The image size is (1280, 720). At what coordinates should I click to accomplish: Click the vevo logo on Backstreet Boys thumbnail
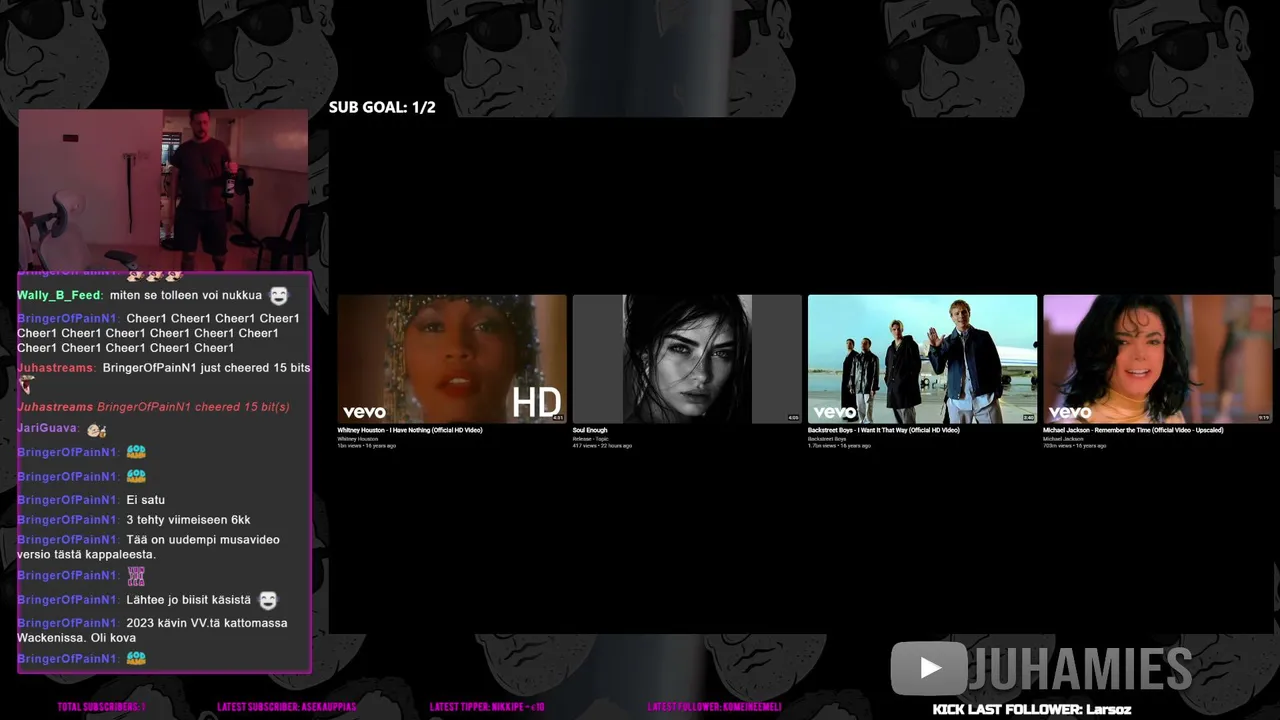[x=834, y=412]
